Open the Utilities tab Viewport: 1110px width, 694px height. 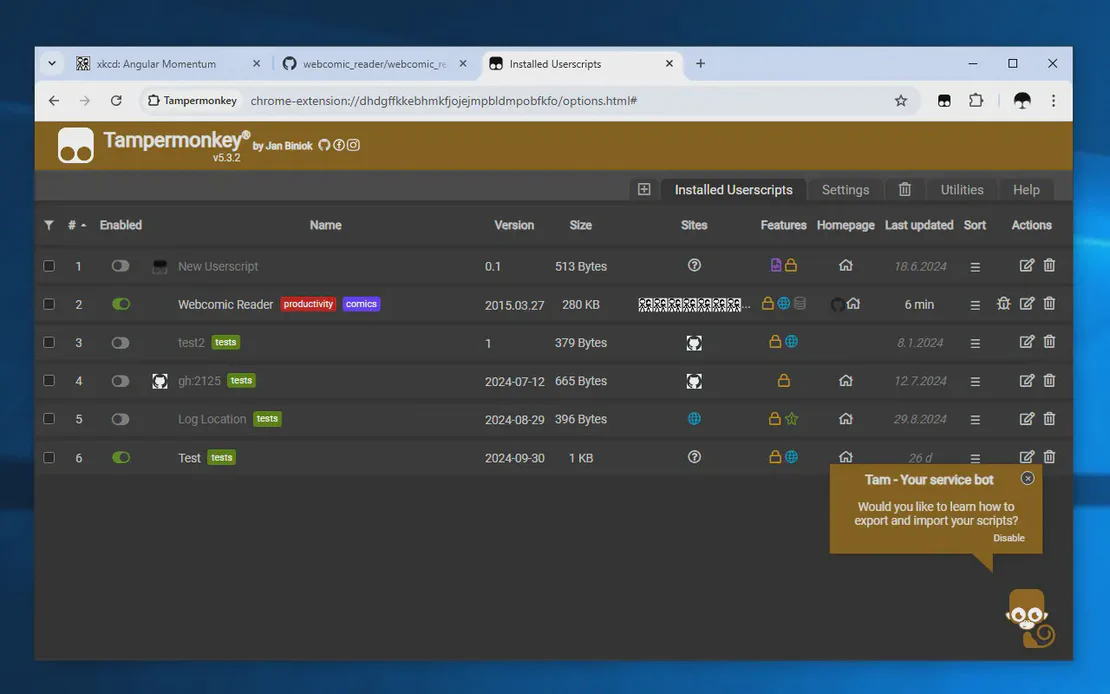961,190
